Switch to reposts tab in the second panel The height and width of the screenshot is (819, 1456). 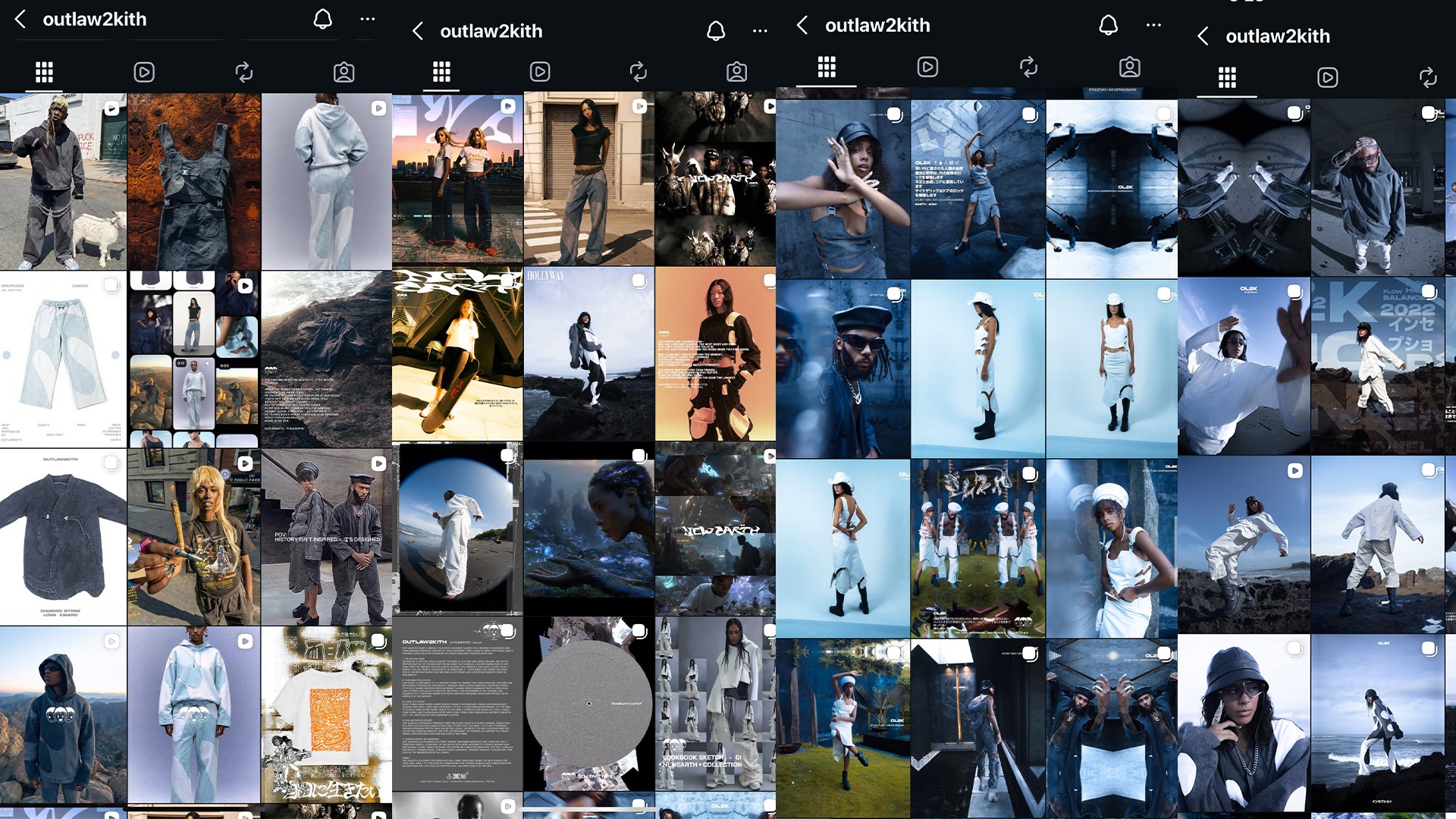click(638, 71)
